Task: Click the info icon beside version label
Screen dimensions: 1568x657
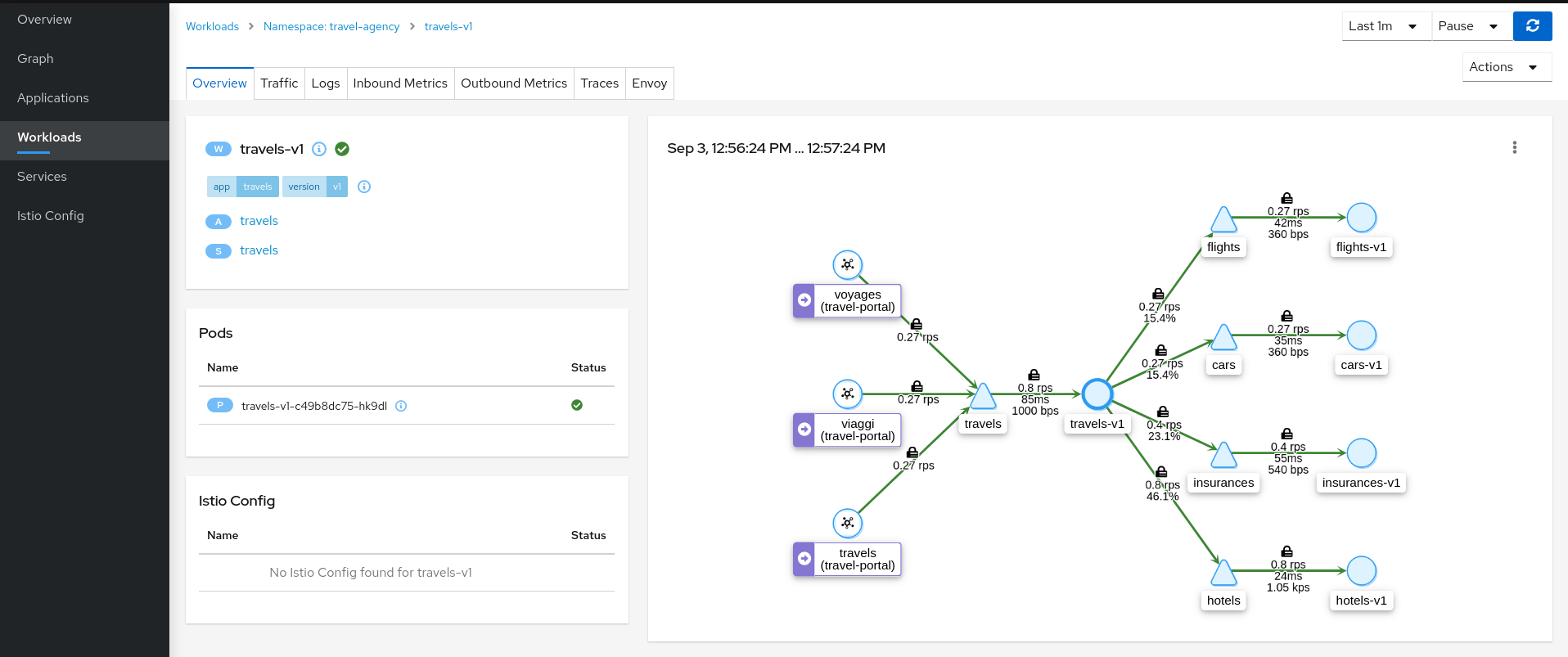Action: pyautogui.click(x=364, y=187)
